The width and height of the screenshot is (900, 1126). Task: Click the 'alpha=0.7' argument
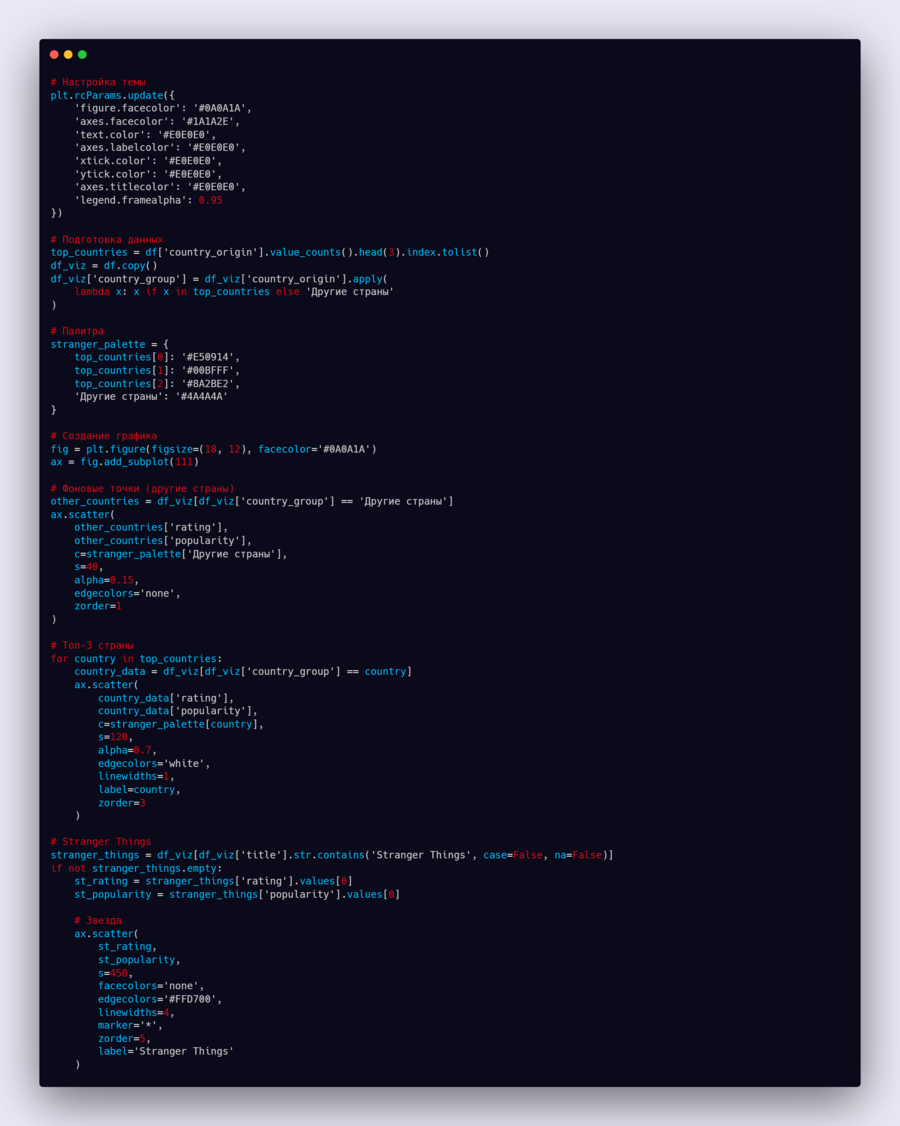[x=127, y=750]
